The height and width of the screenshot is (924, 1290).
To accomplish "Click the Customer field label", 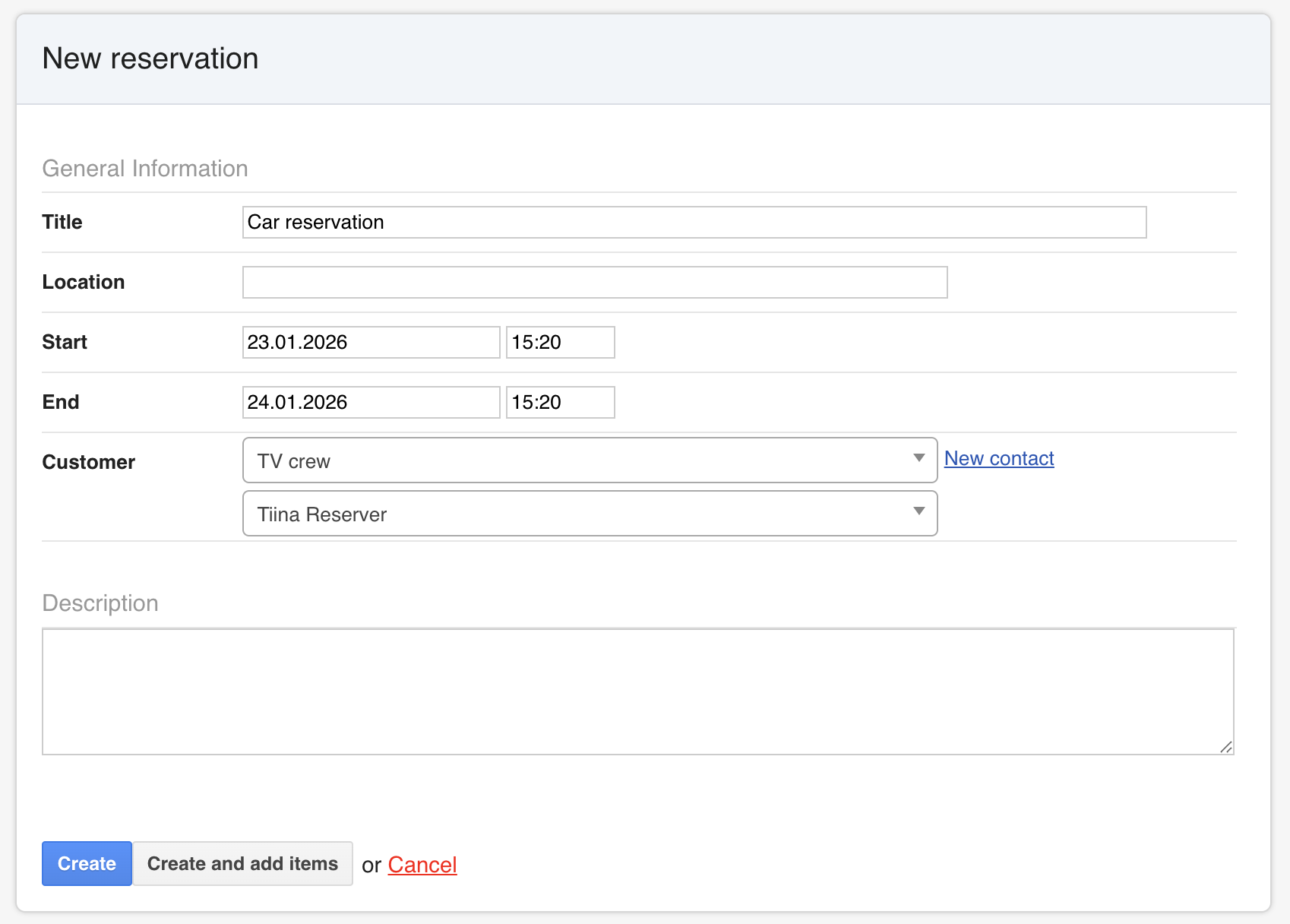I will tap(89, 462).
